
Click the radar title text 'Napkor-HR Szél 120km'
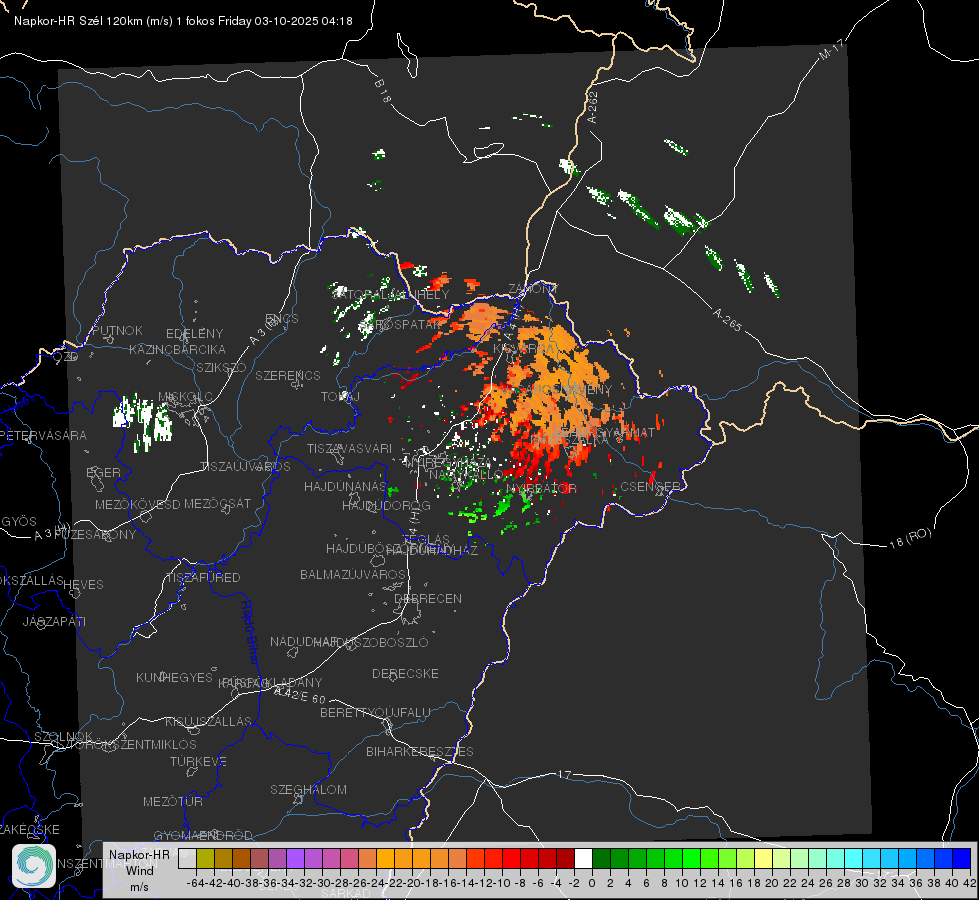tap(79, 21)
